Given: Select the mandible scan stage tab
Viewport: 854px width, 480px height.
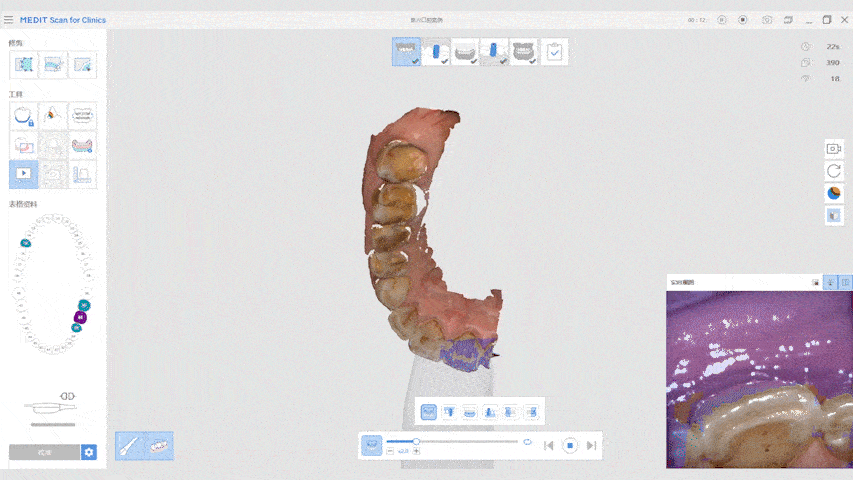Looking at the screenshot, I should (465, 52).
